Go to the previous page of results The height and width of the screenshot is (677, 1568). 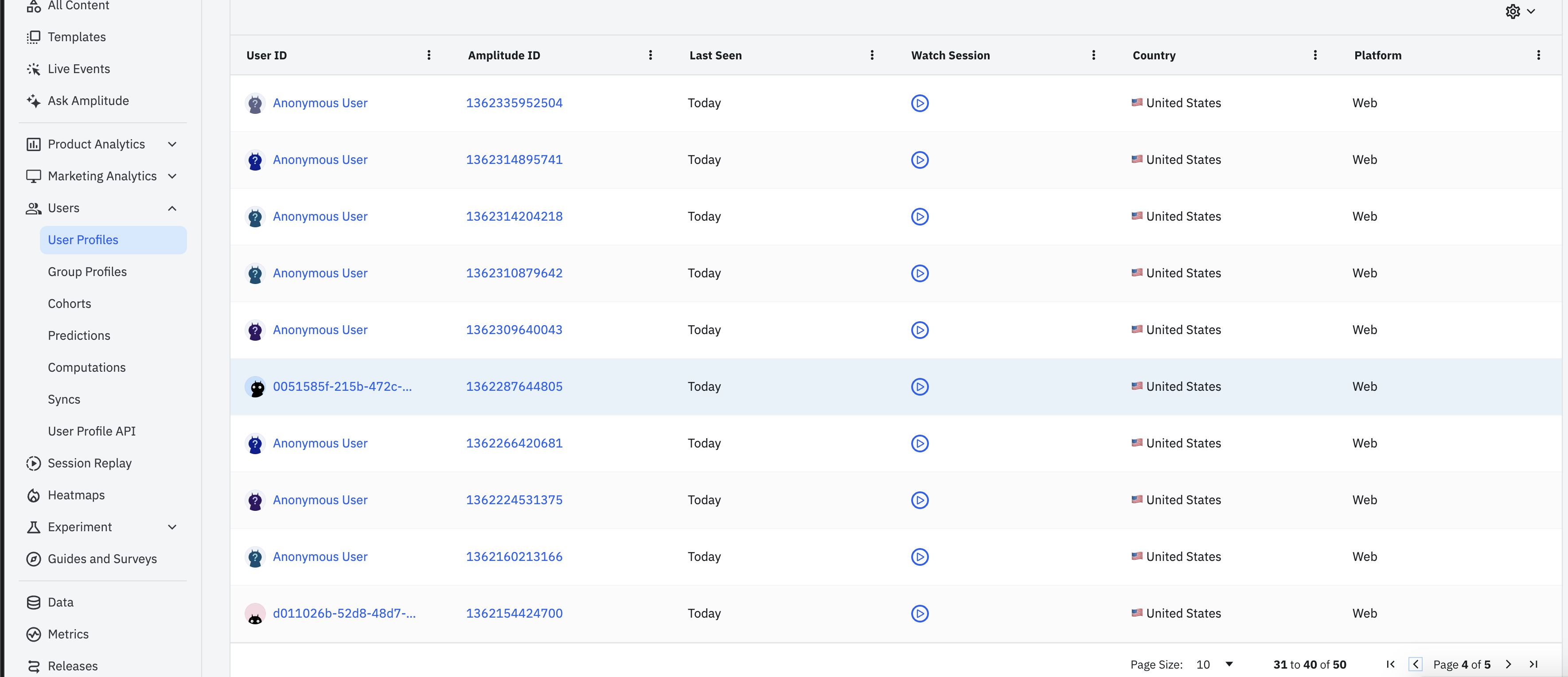[x=1415, y=664]
